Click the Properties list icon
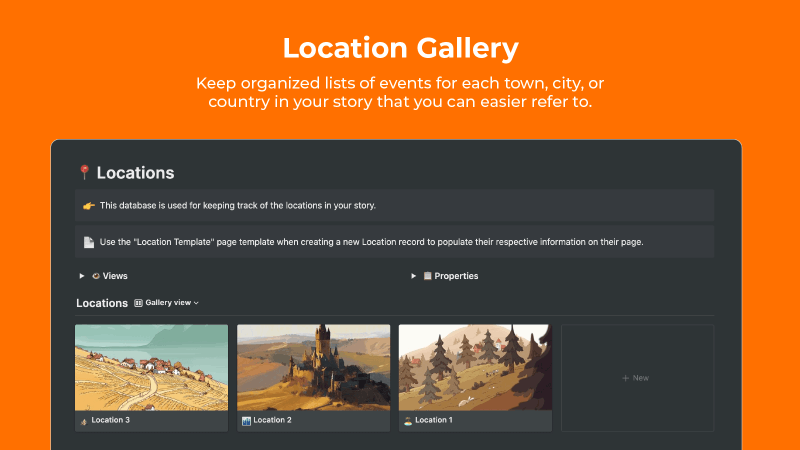Viewport: 800px width, 450px height. point(427,276)
